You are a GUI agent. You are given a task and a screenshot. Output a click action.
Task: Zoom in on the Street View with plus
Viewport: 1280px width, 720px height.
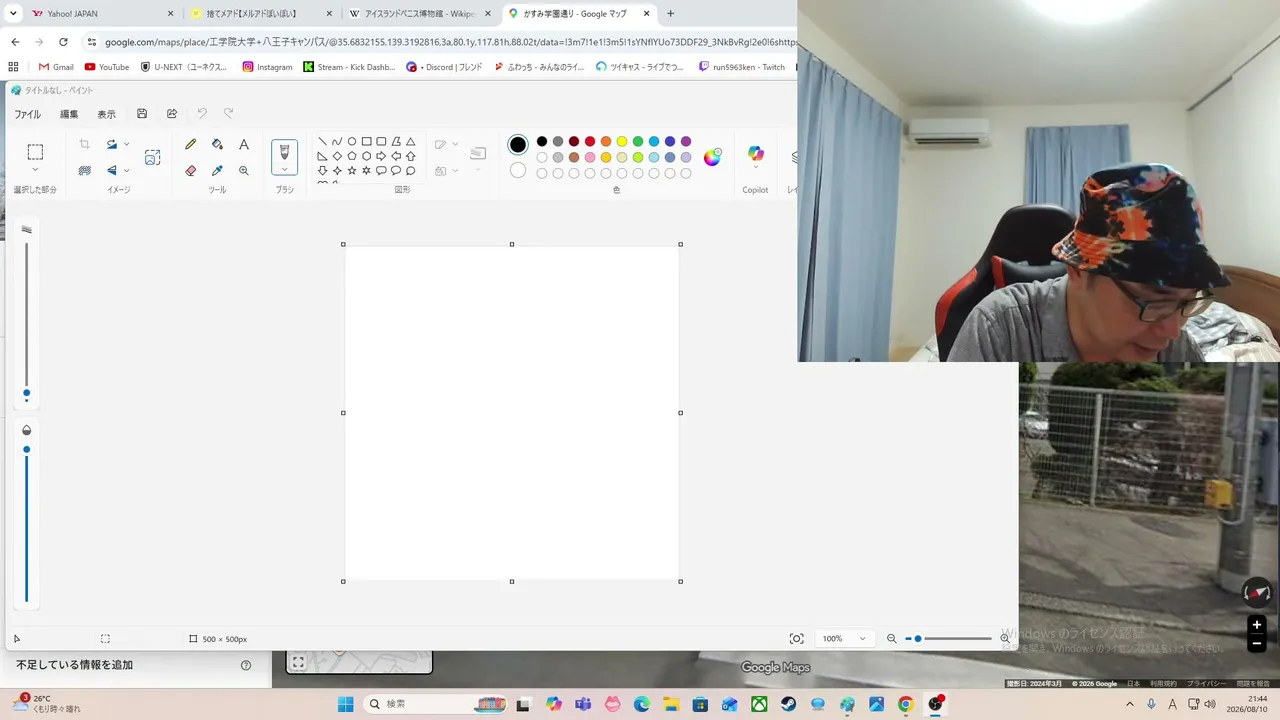pyautogui.click(x=1257, y=625)
